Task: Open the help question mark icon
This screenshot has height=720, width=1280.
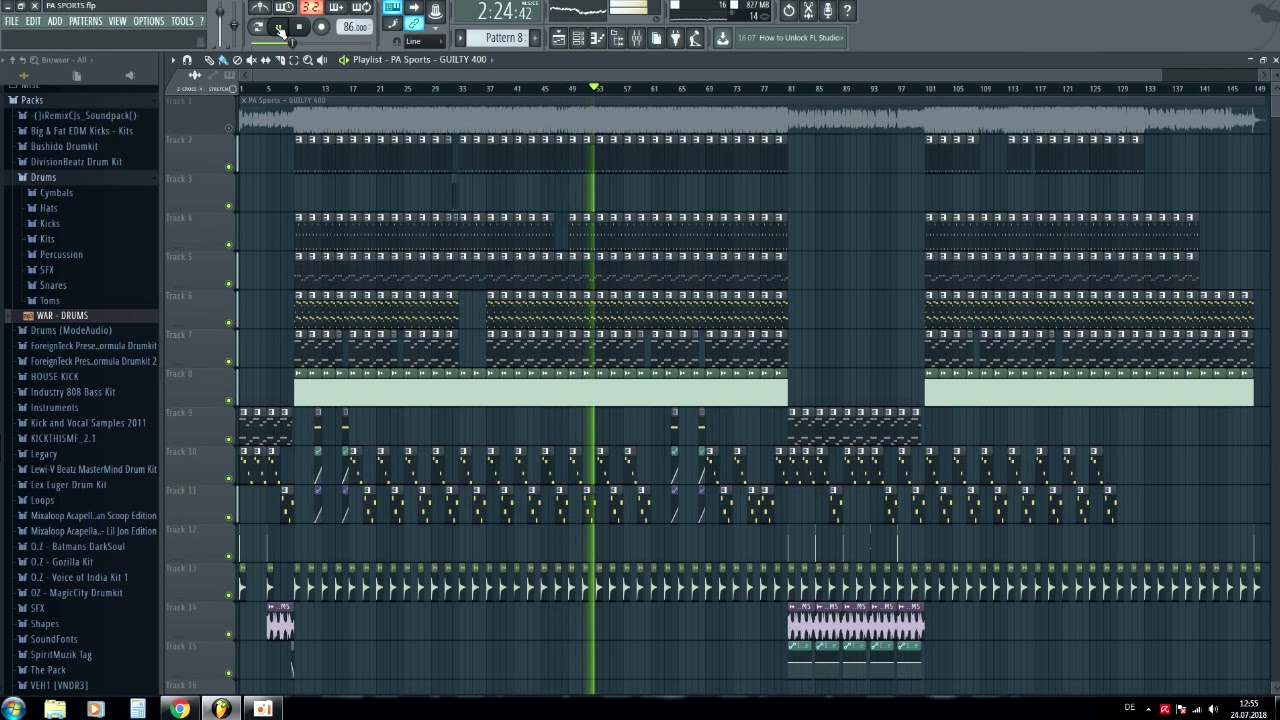Action: point(847,10)
